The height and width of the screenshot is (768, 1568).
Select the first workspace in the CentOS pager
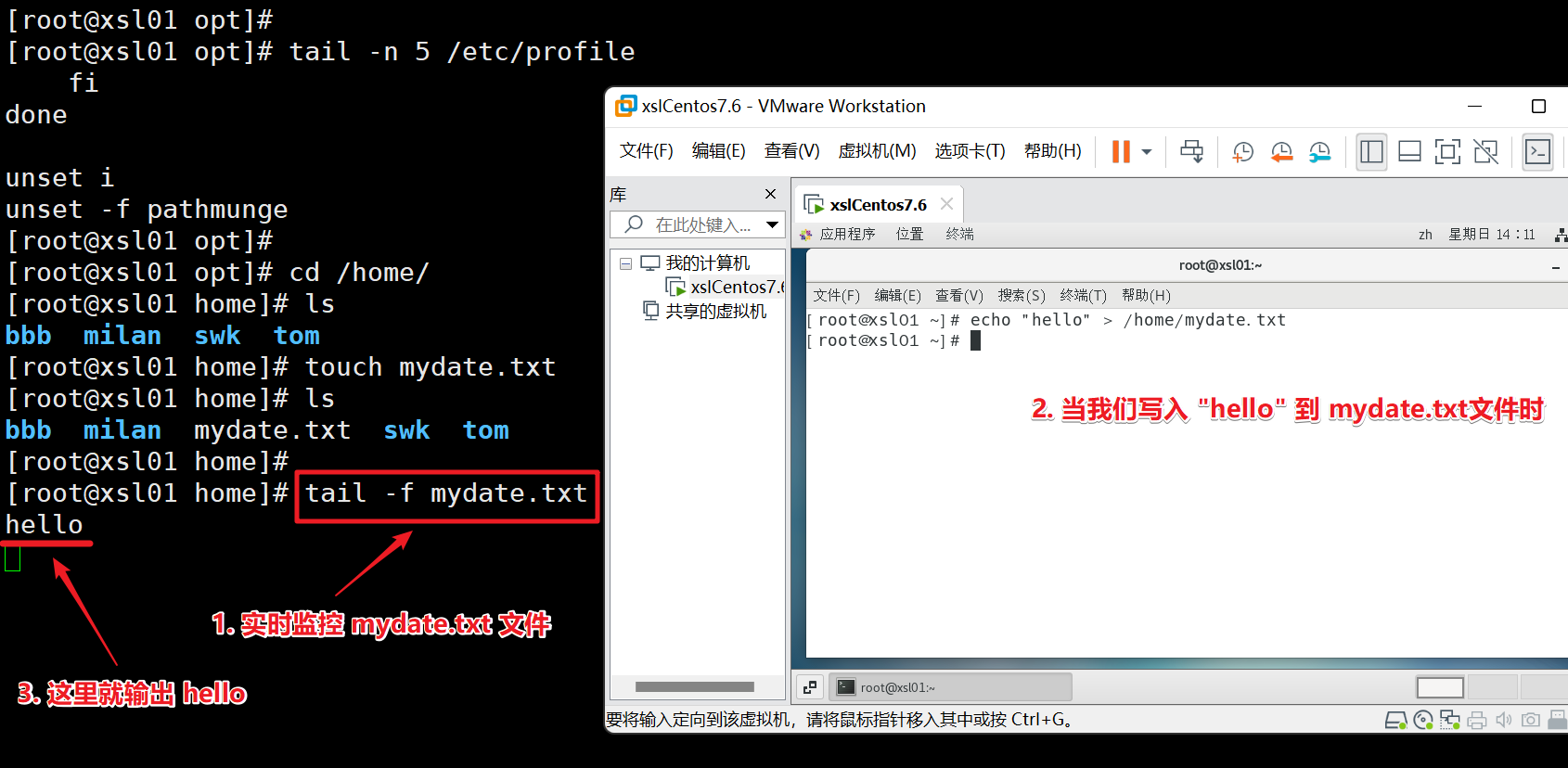tap(1440, 687)
